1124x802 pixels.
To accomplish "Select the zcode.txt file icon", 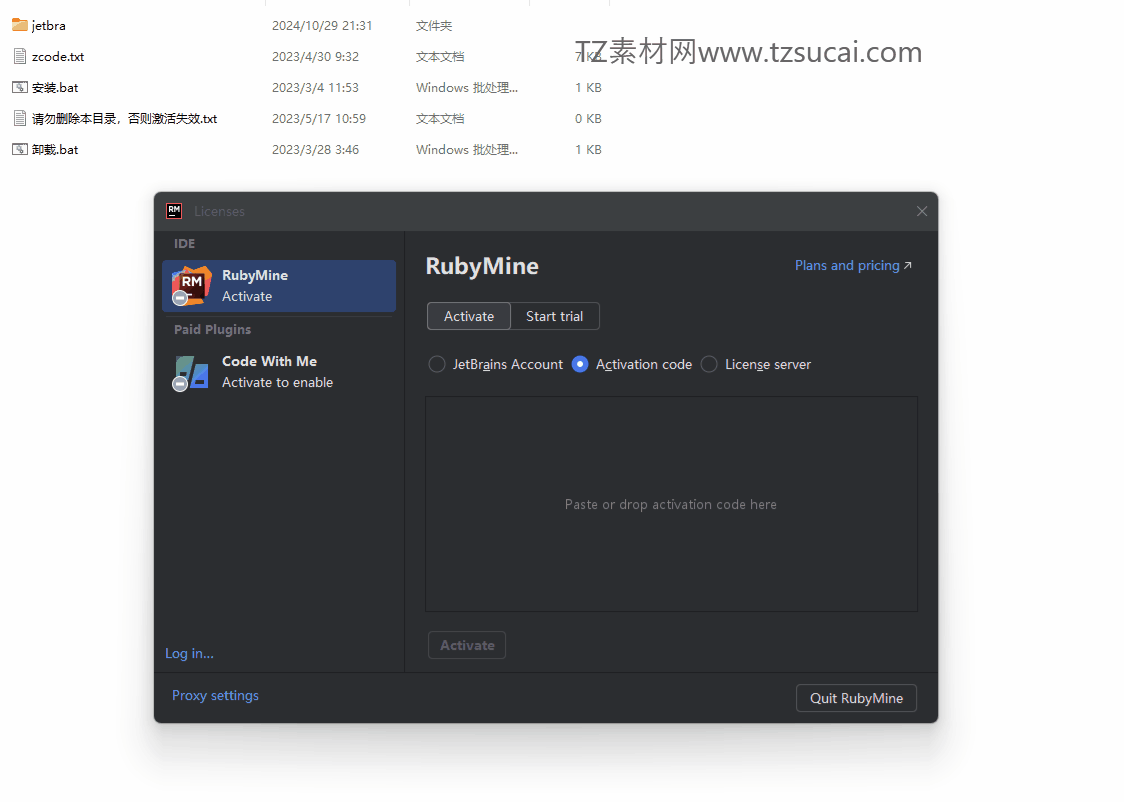I will [x=20, y=56].
